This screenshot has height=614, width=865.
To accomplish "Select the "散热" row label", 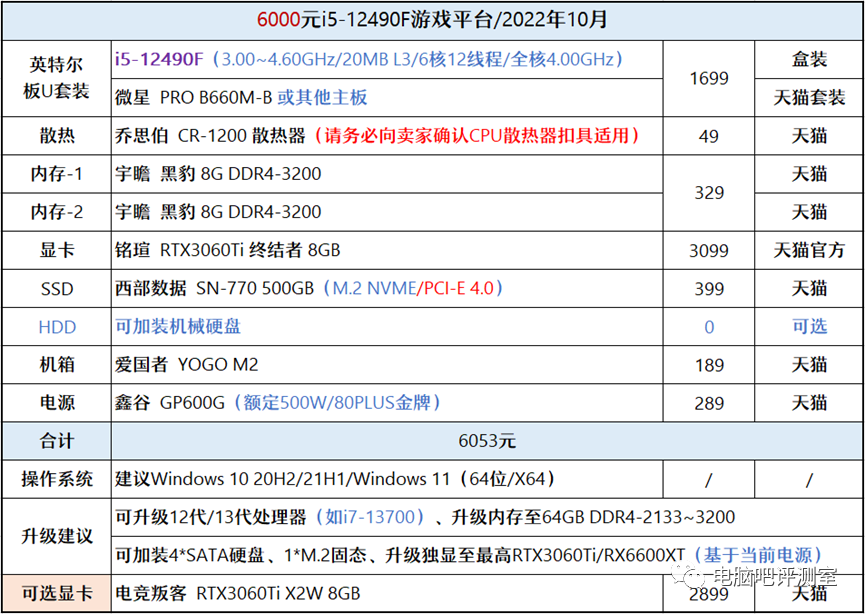I will pyautogui.click(x=56, y=136).
